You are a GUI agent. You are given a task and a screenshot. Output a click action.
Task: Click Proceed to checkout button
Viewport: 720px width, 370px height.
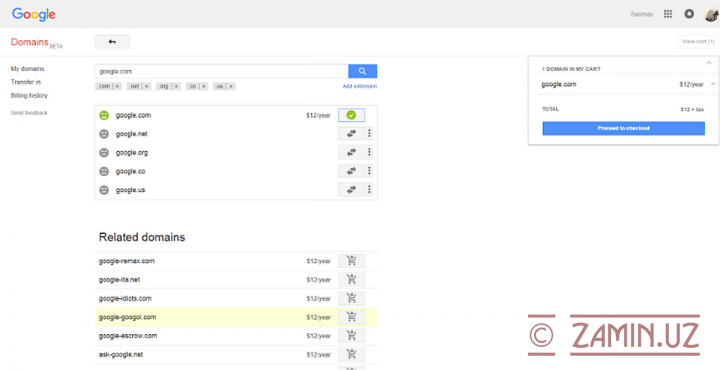[x=624, y=129]
